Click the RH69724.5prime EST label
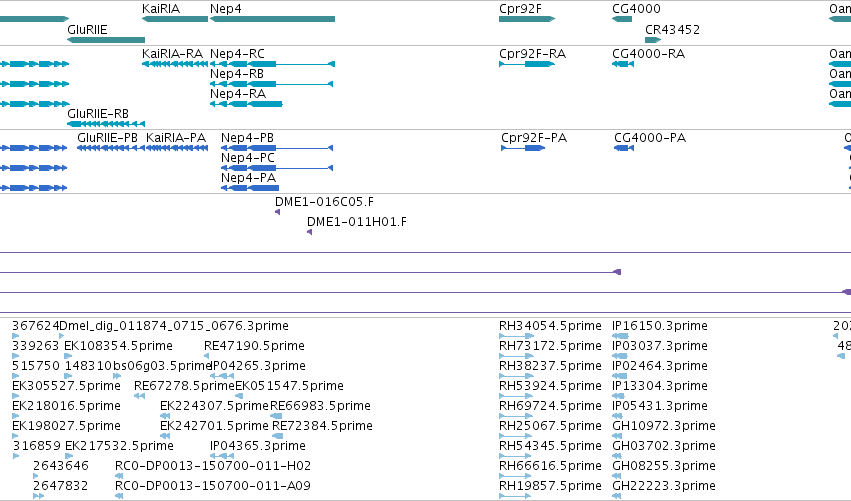 [x=550, y=406]
